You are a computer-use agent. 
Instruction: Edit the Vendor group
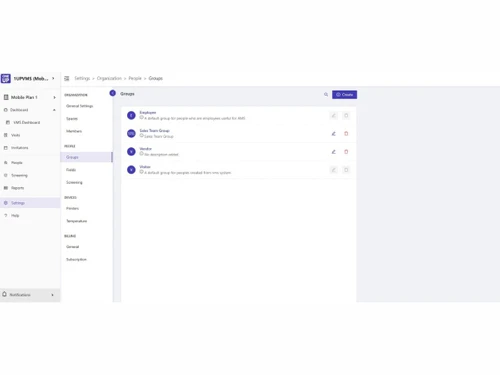pyautogui.click(x=333, y=152)
